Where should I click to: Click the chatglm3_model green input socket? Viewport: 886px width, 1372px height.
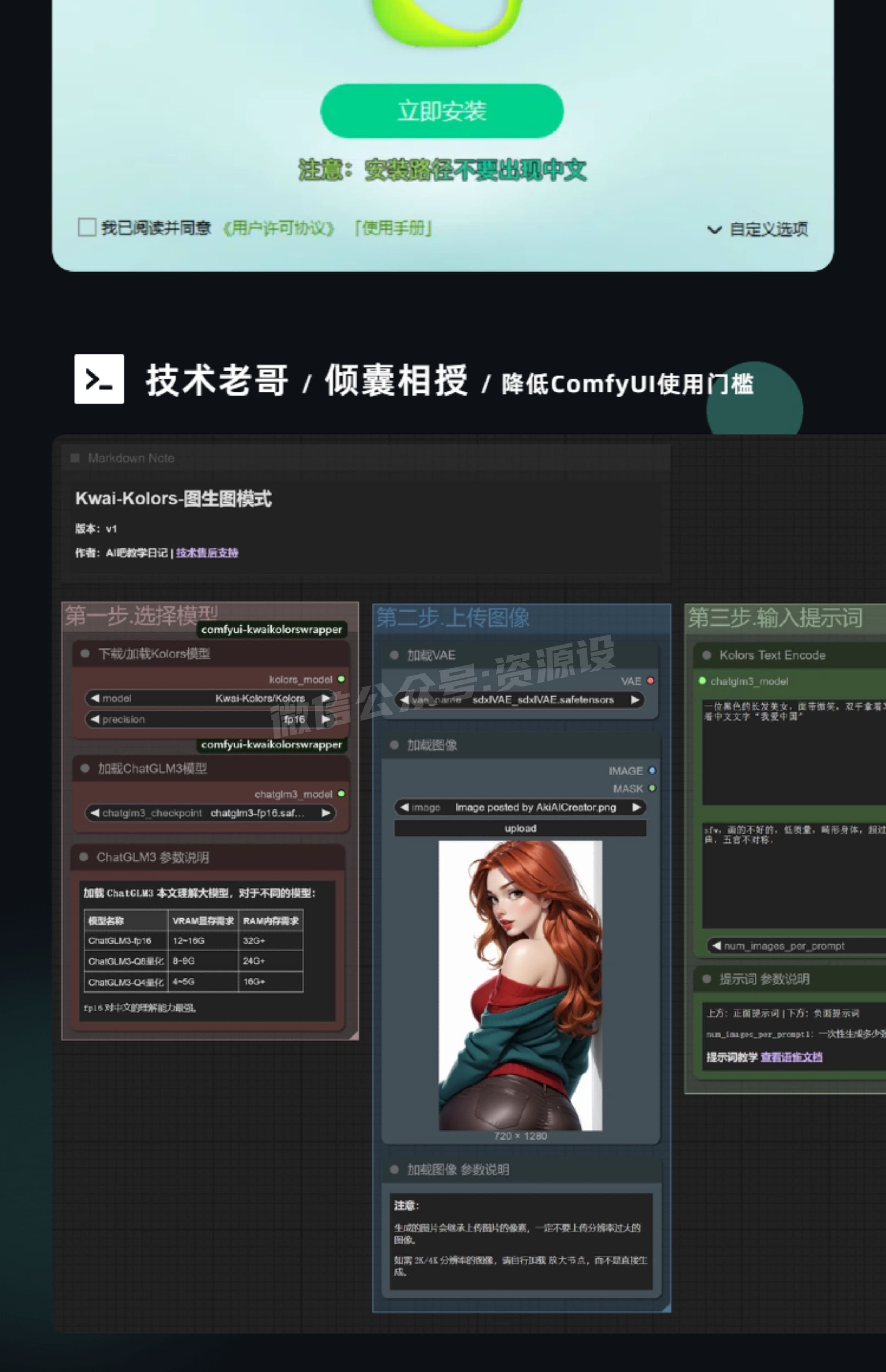(702, 681)
